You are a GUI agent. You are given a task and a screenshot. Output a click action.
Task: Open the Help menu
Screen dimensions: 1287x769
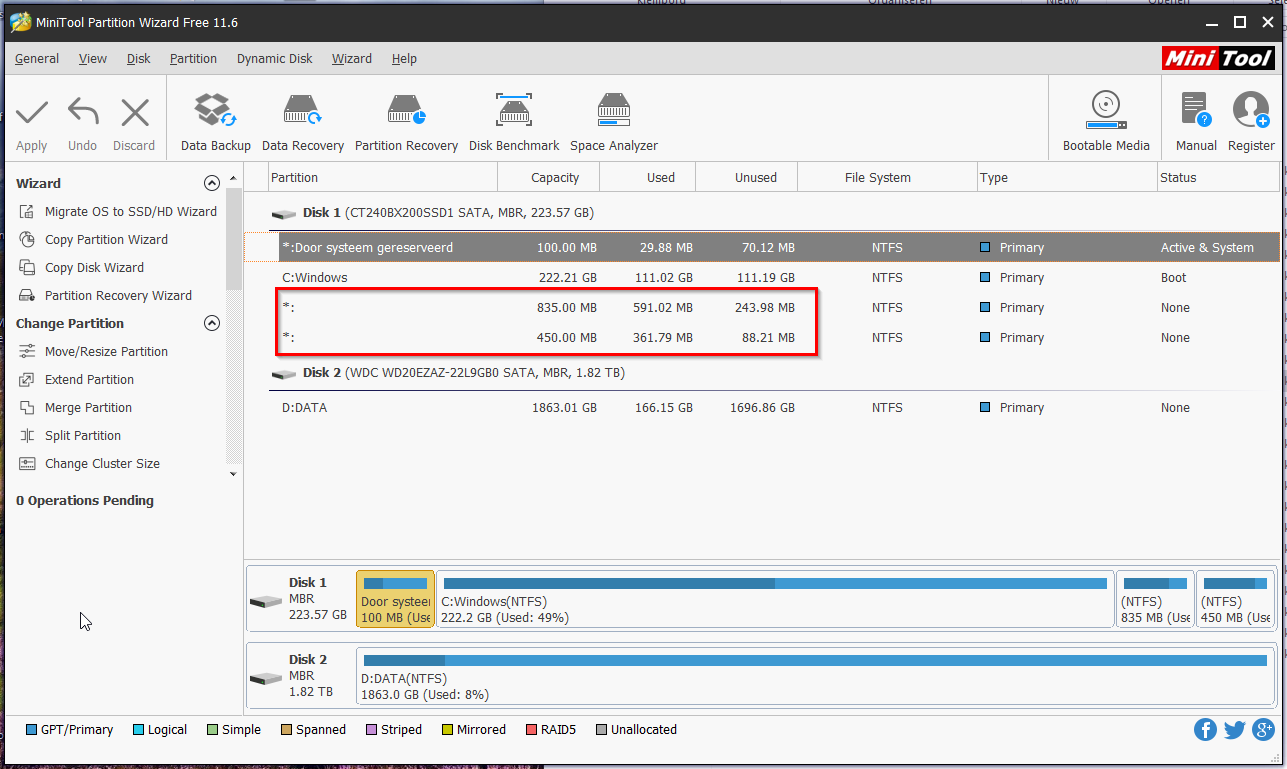pos(404,59)
